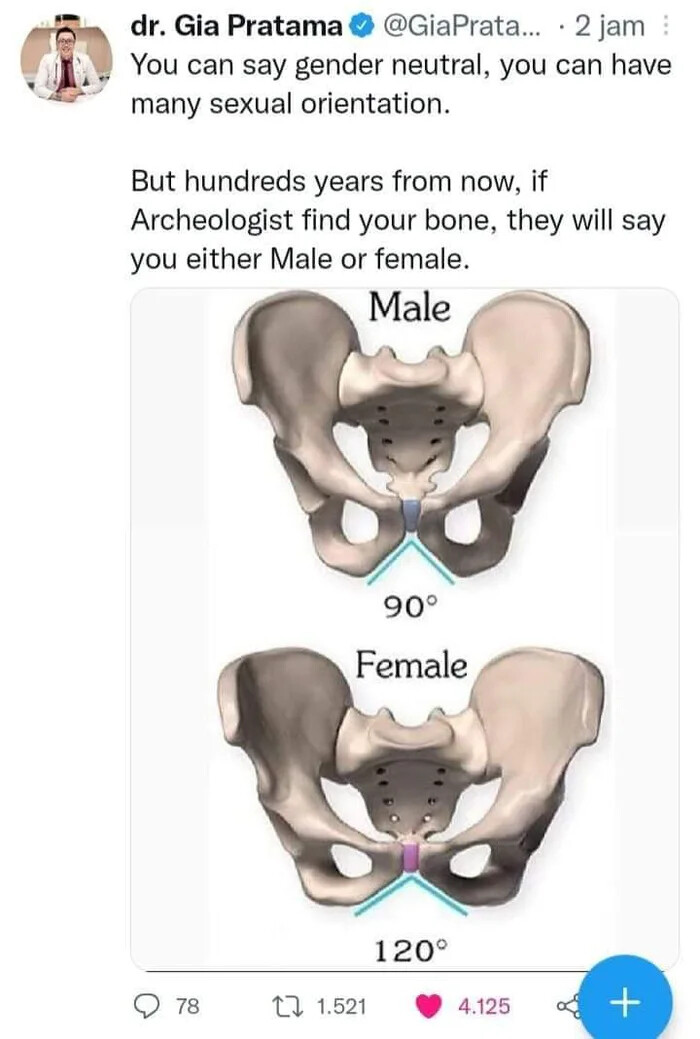Open the @GiaPrata... handle link
This screenshot has height=1039, width=700.
[458, 27]
